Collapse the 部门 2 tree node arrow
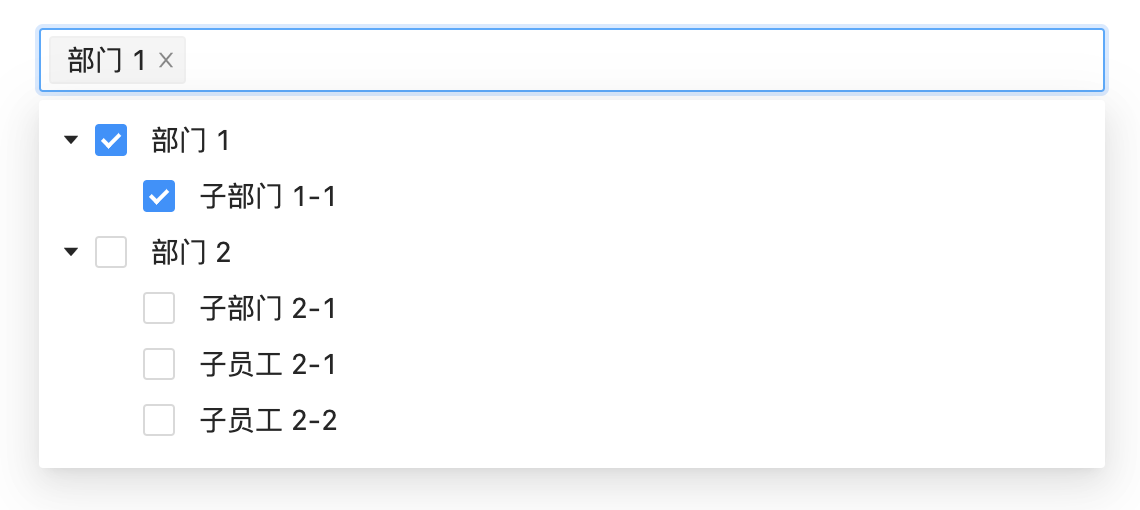 [70, 253]
